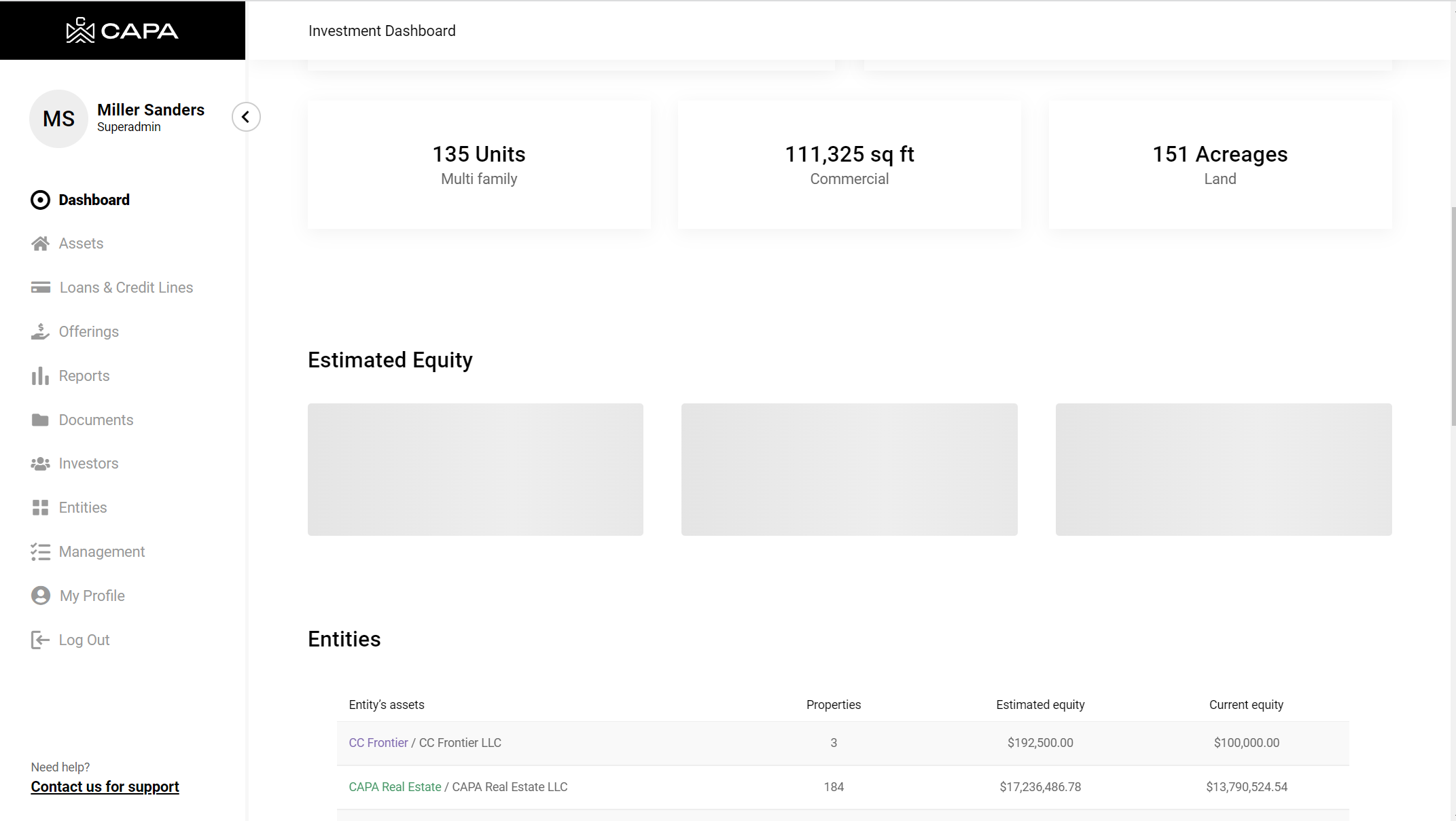Click the Log Out arrow icon
The width and height of the screenshot is (1456, 821).
coord(40,640)
